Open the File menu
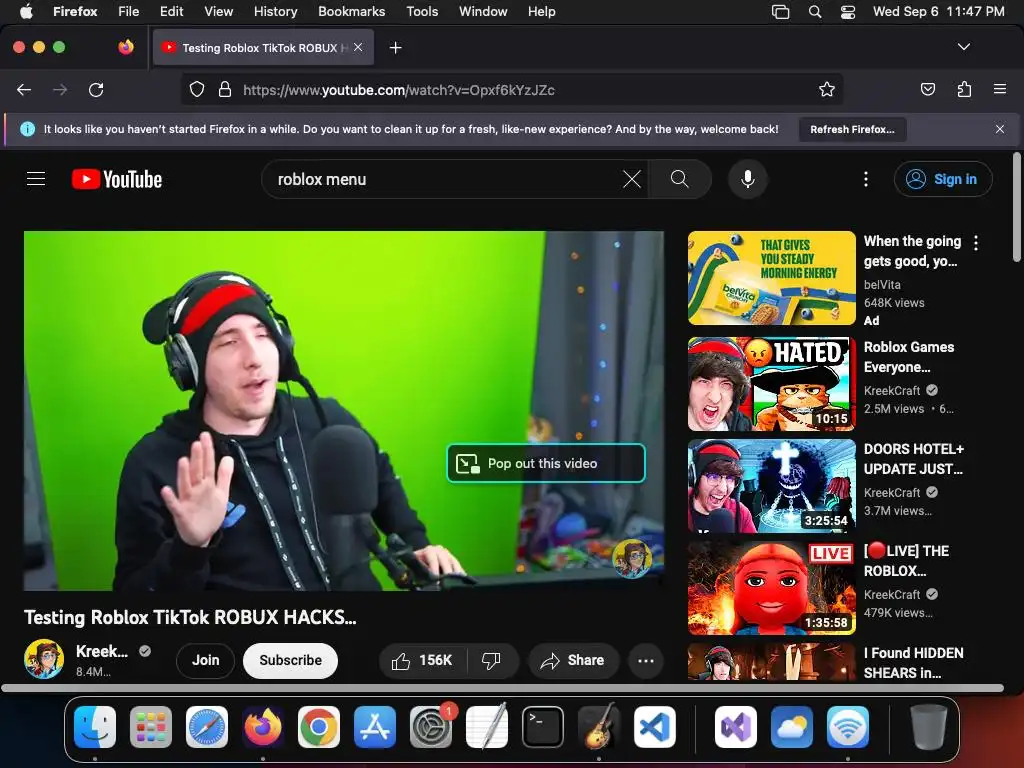The height and width of the screenshot is (768, 1024). (x=128, y=12)
